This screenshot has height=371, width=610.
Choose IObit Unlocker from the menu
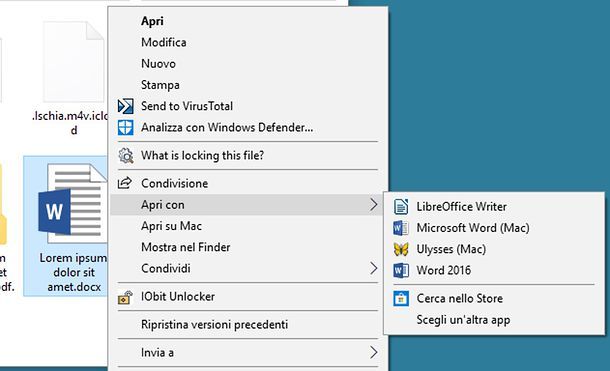(248, 297)
